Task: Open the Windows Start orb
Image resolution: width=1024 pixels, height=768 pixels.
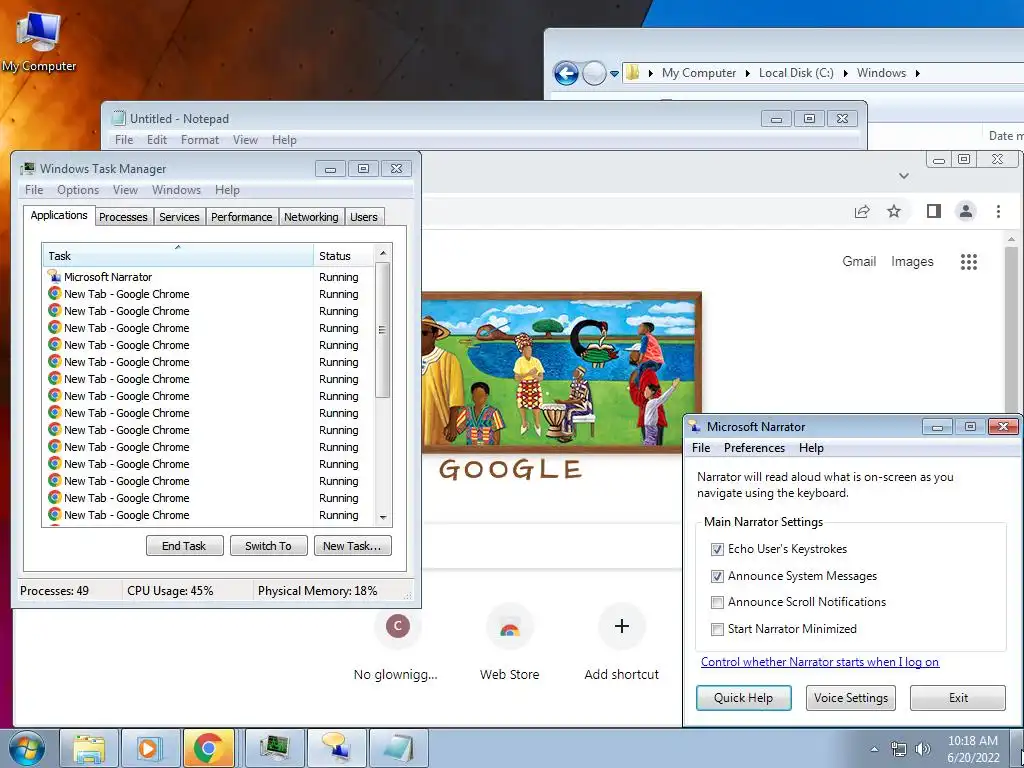Action: click(x=26, y=748)
